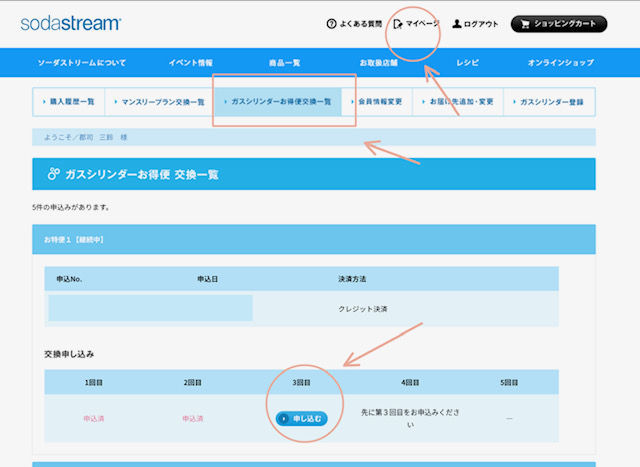Open オンラインショップ menu item
Image resolution: width=640 pixels, height=467 pixels.
(x=561, y=62)
